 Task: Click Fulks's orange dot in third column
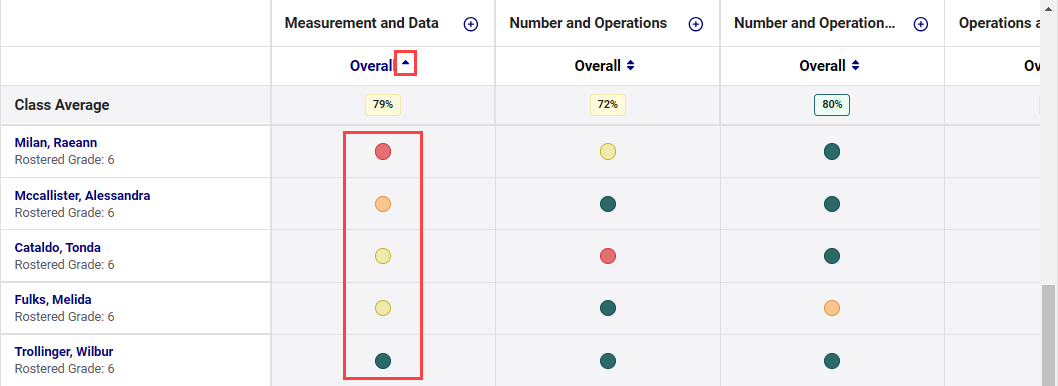click(x=832, y=308)
